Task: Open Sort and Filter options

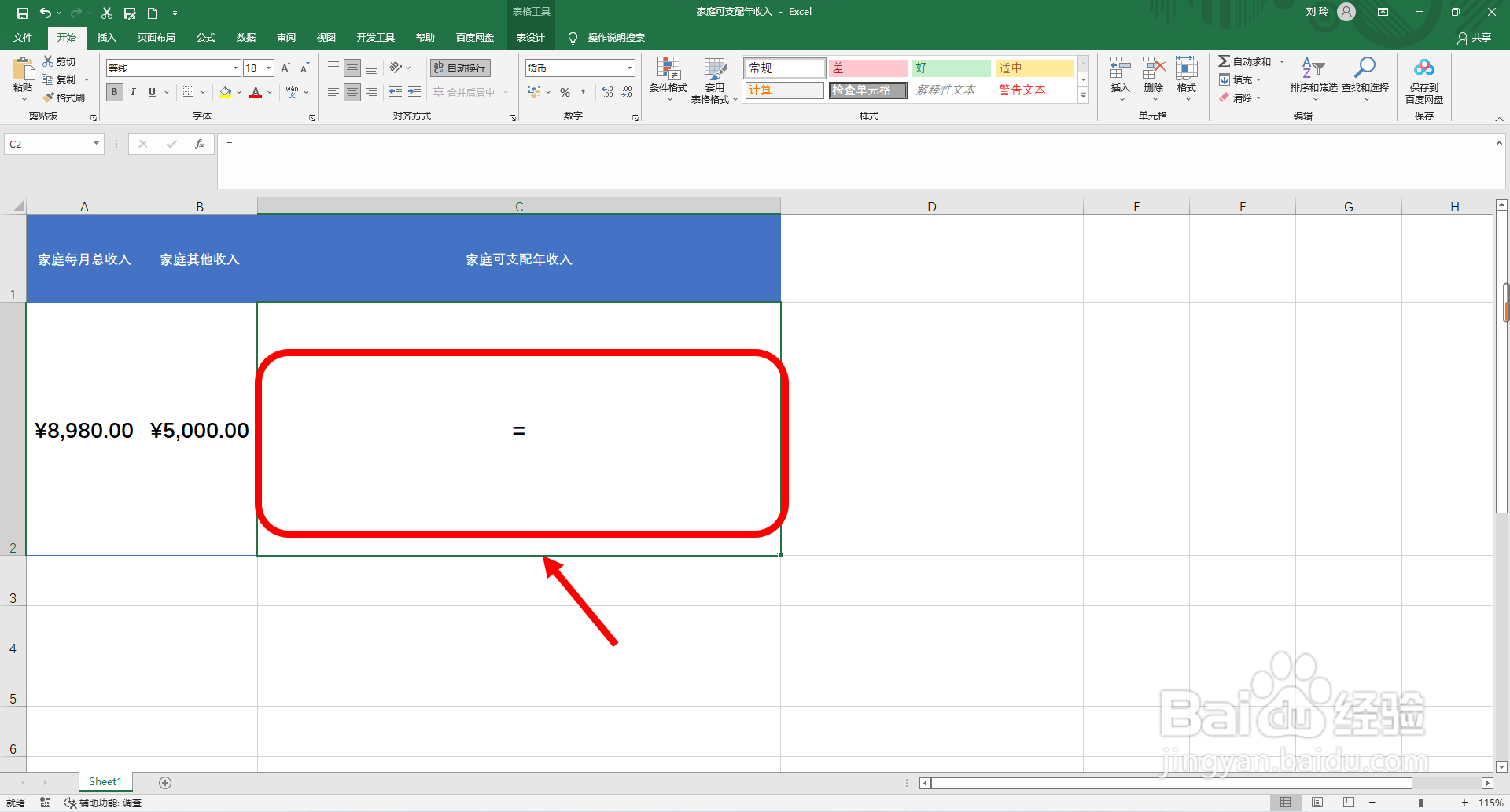Action: 1313,78
